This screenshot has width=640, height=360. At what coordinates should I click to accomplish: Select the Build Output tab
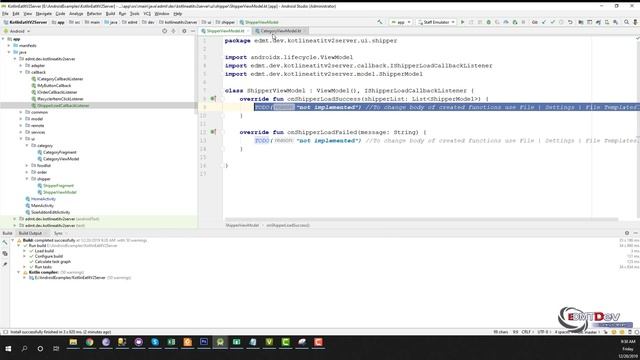point(30,233)
